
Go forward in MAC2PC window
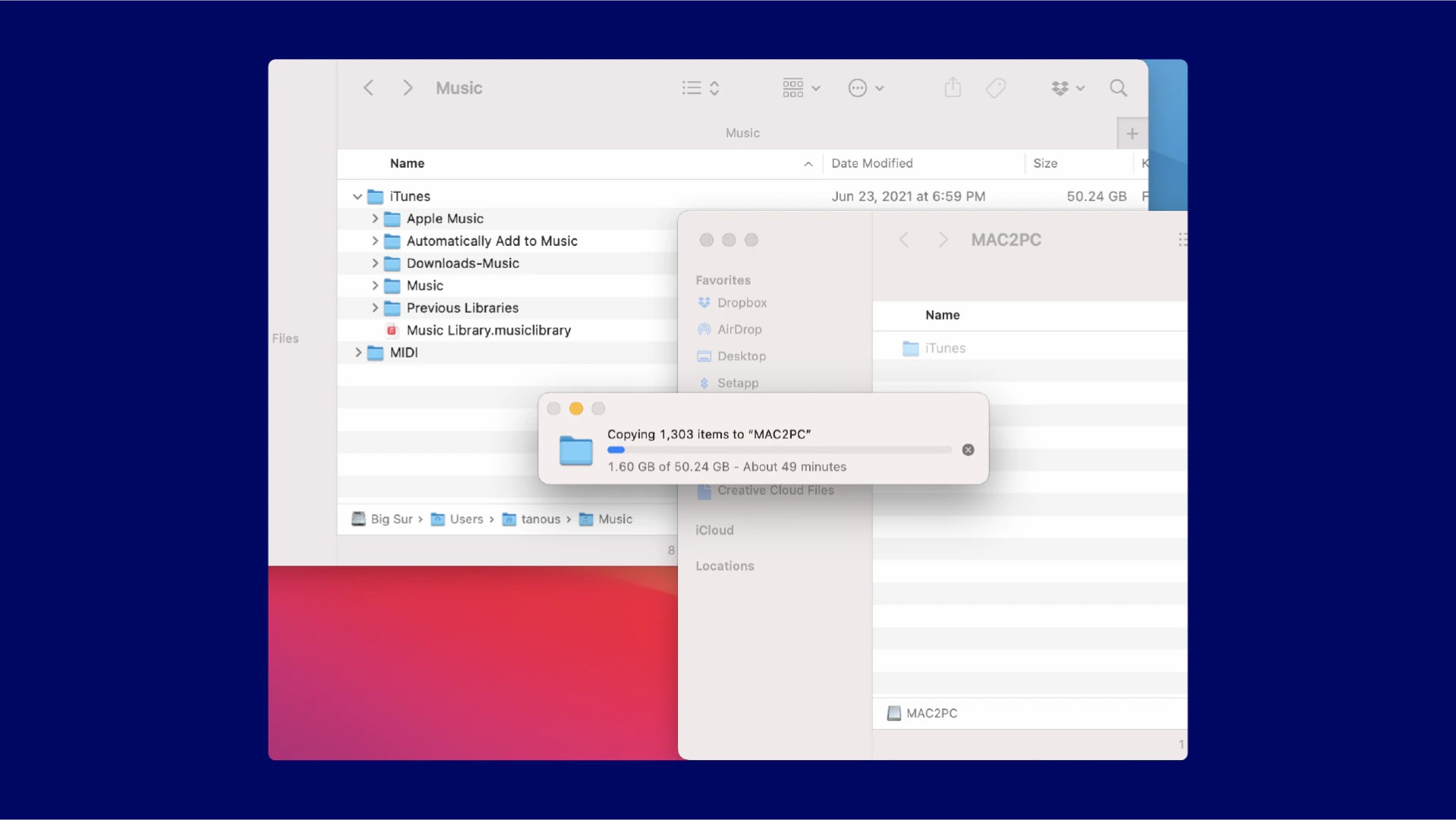tap(943, 240)
